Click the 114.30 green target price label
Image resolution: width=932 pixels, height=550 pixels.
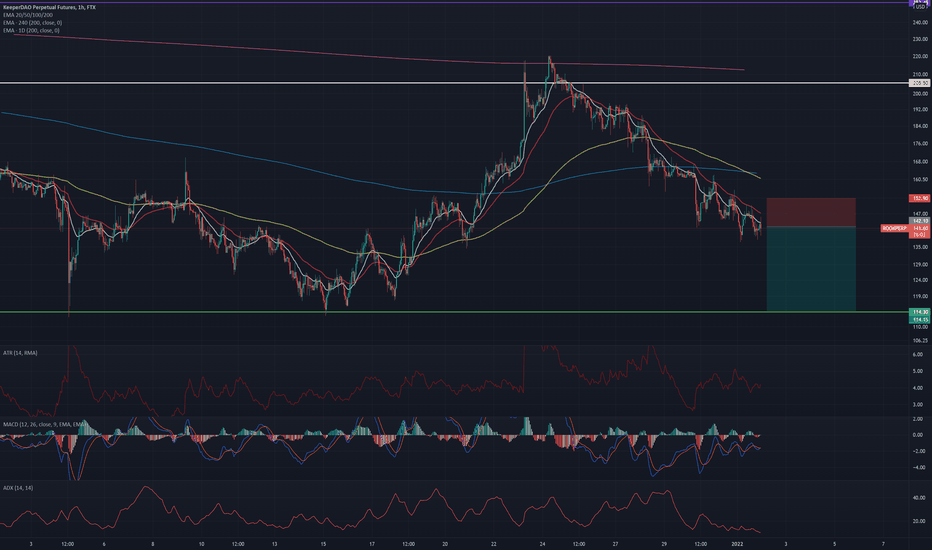tap(920, 312)
